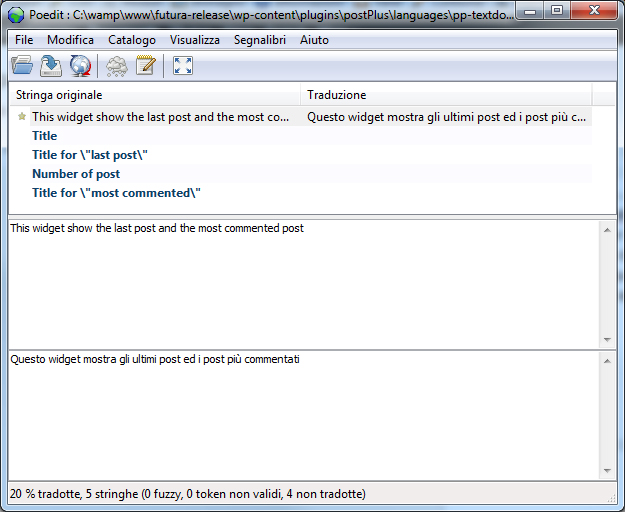Click up arrow of translation pane scrollbar
The height and width of the screenshot is (512, 625).
[x=607, y=361]
